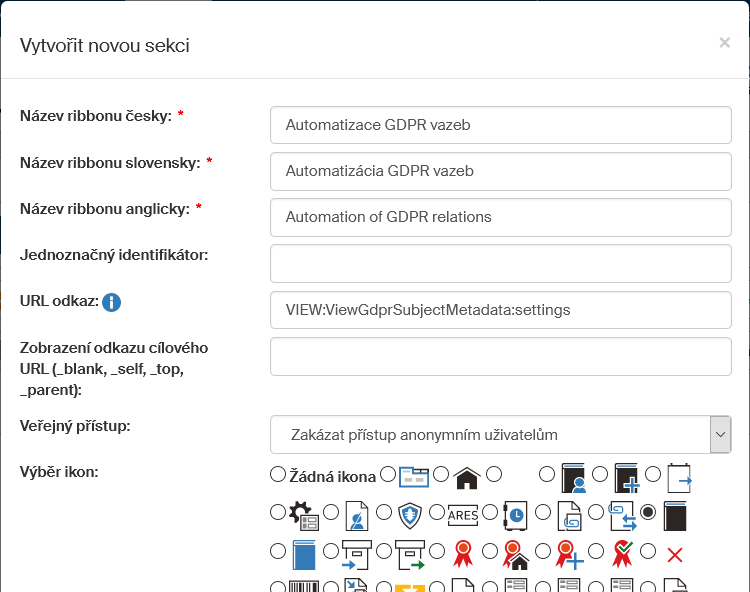Viewport: 750px width, 592px height.
Task: Select the radio button for the red ribbon icon
Action: (x=438, y=551)
